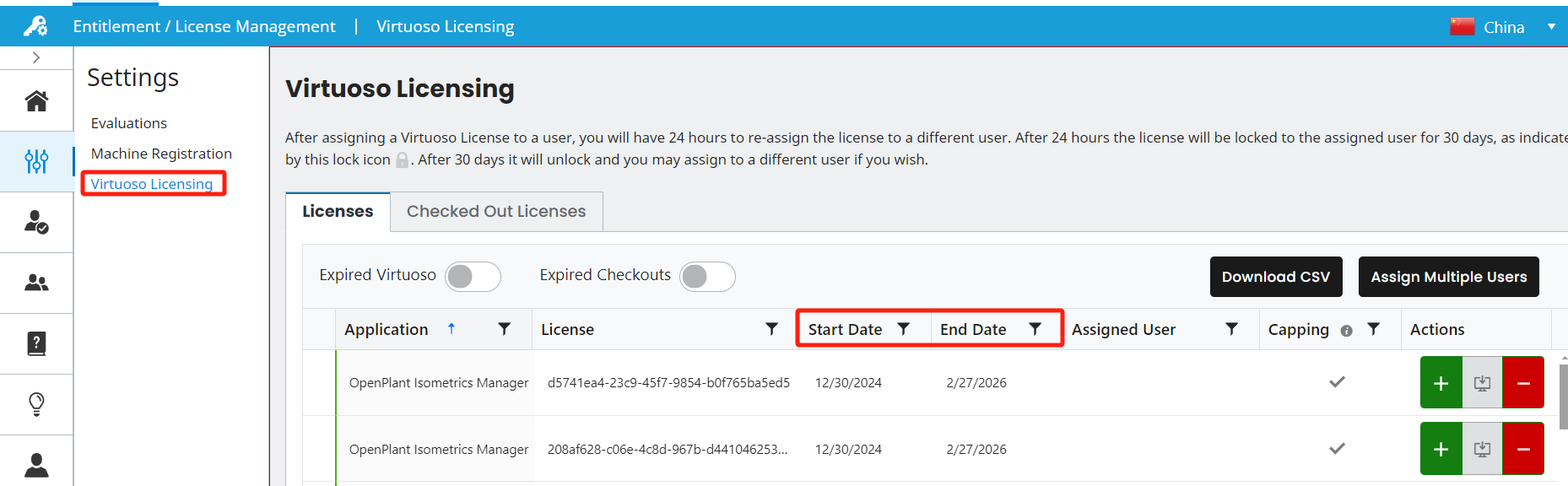Click the help book sidebar icon
Viewport: 1568px width, 486px height.
point(36,343)
